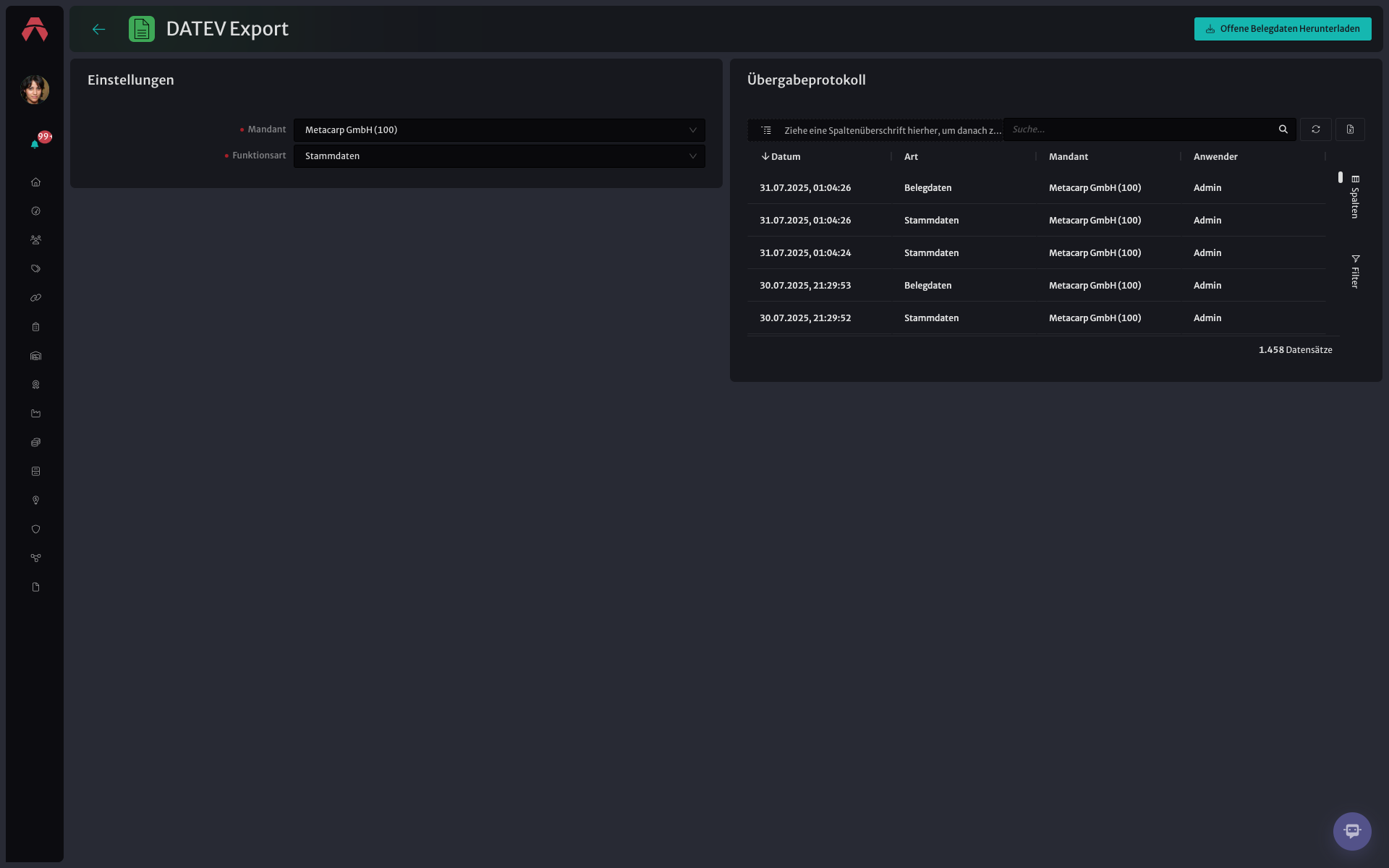Click the red app logo in sidebar
Screen dimensions: 1389x868
click(35, 30)
